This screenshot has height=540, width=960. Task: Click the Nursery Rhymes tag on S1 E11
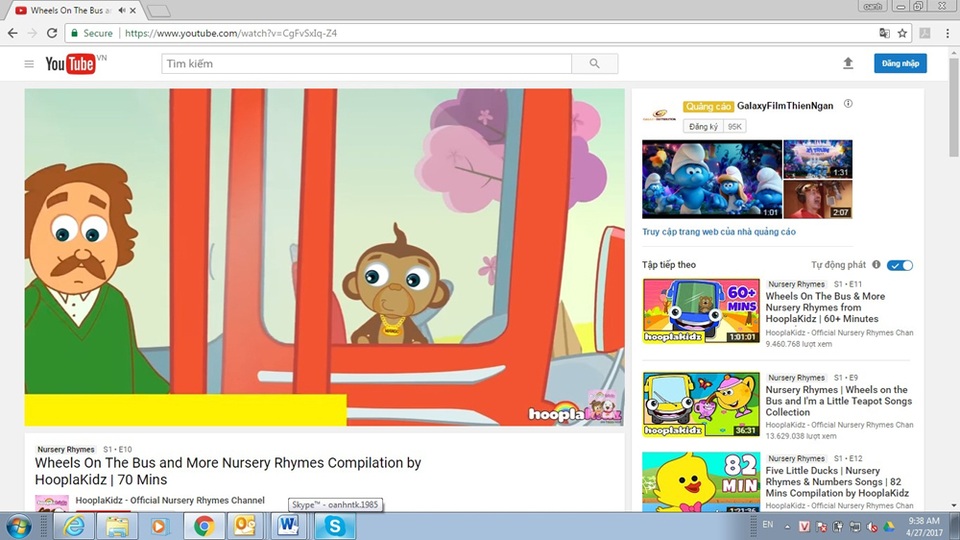pos(796,284)
